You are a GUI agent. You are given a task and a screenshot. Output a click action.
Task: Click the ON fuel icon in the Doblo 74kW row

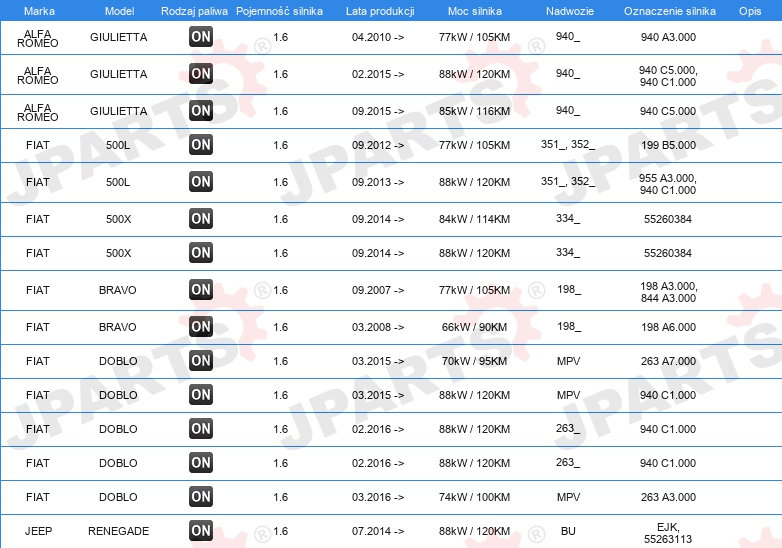tap(201, 497)
